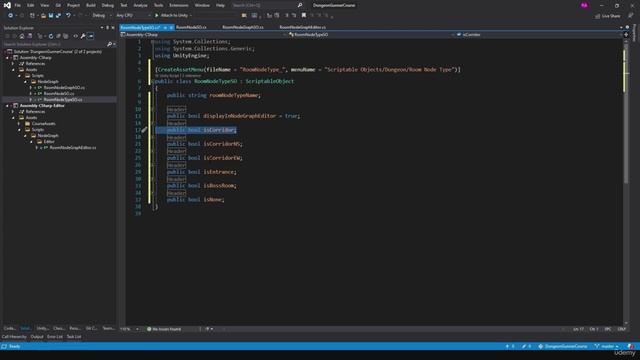The image size is (640, 360).
Task: Click Solution Explorer Preview Selected Items icon
Action: coord(91,36)
